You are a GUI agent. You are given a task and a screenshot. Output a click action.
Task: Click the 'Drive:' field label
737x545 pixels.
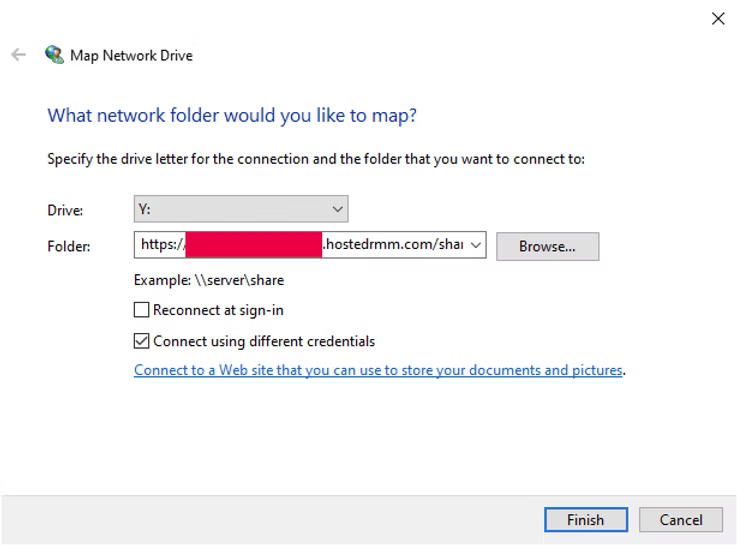[x=65, y=210]
